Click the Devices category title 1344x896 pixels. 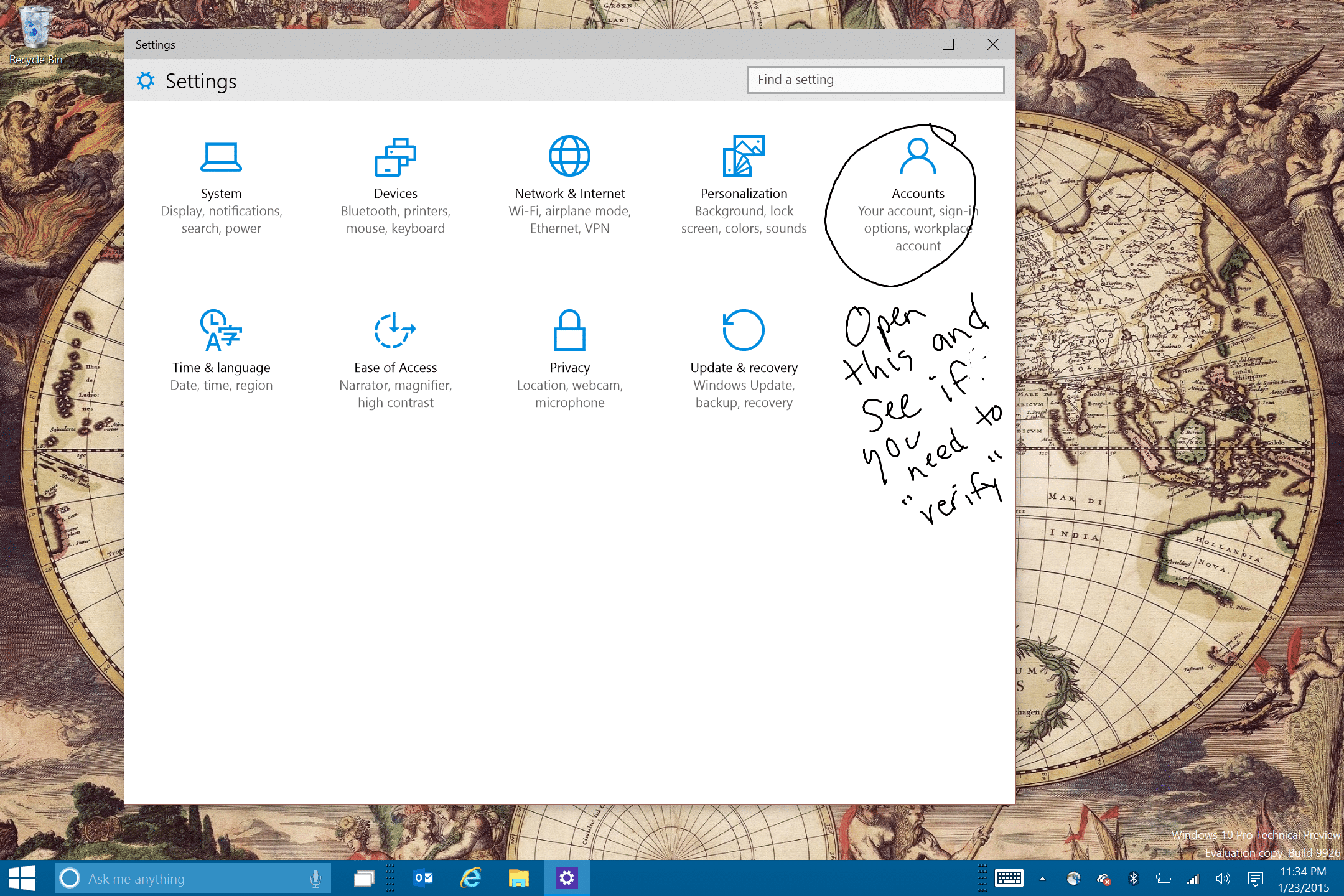click(395, 194)
